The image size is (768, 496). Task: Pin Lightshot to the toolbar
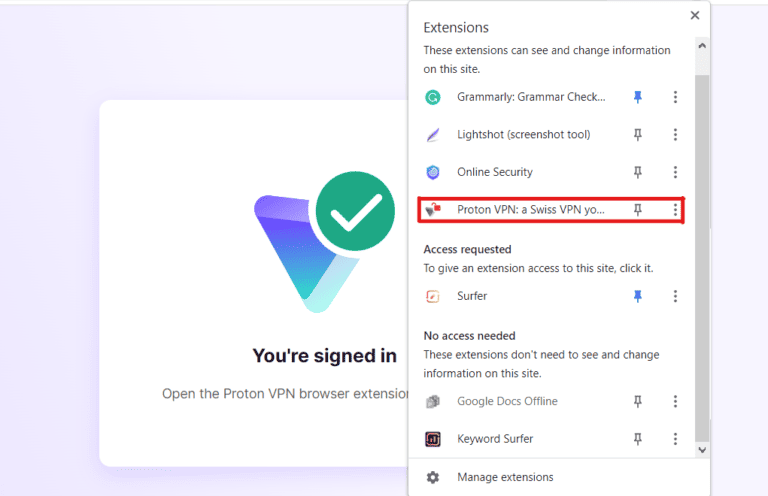638,135
